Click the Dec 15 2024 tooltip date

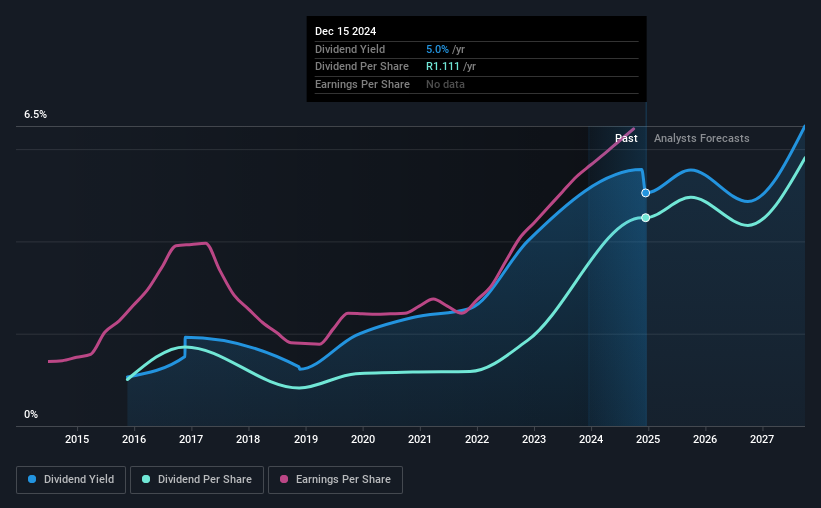point(346,31)
